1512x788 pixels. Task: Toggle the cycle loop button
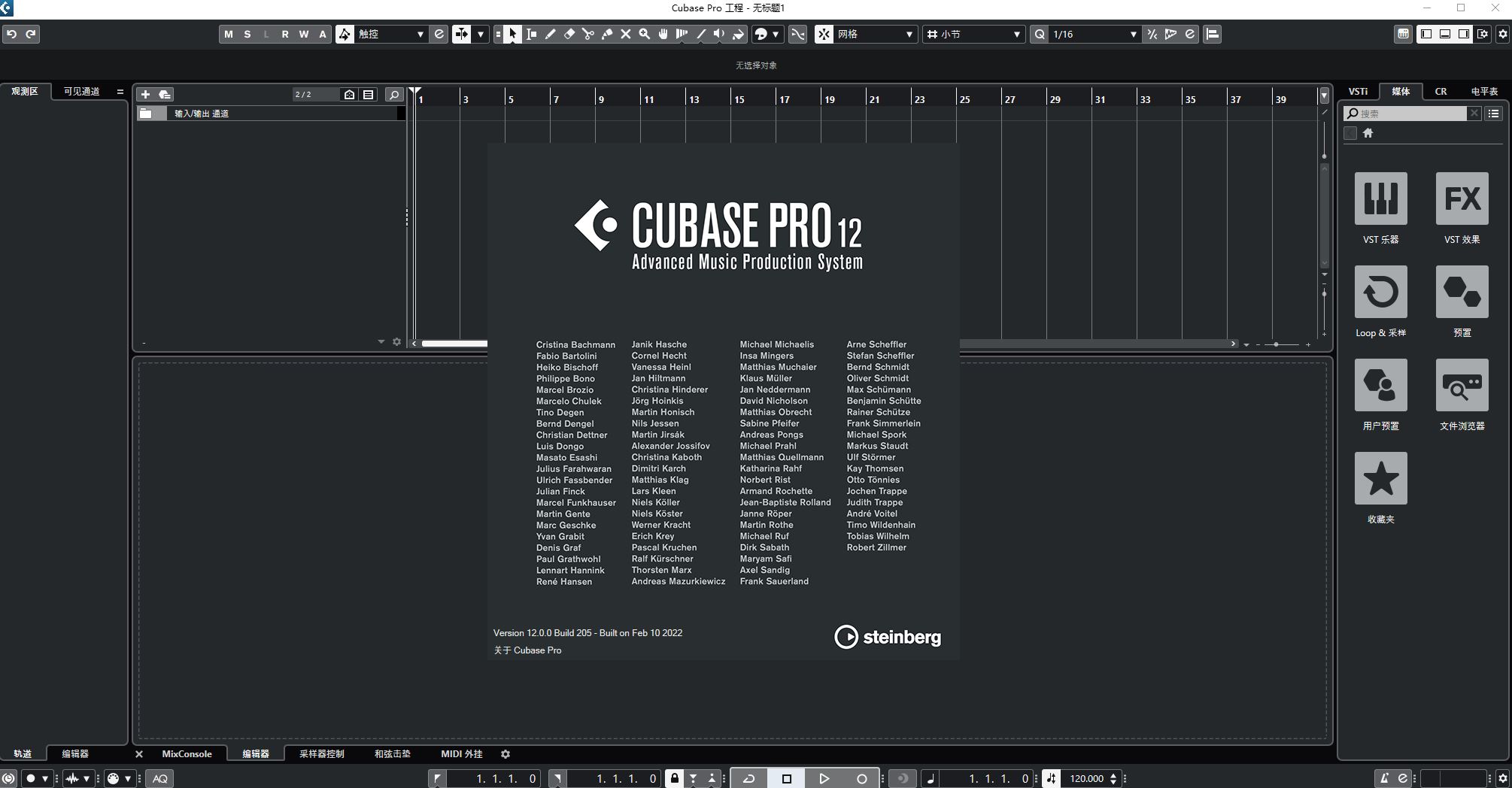point(748,778)
